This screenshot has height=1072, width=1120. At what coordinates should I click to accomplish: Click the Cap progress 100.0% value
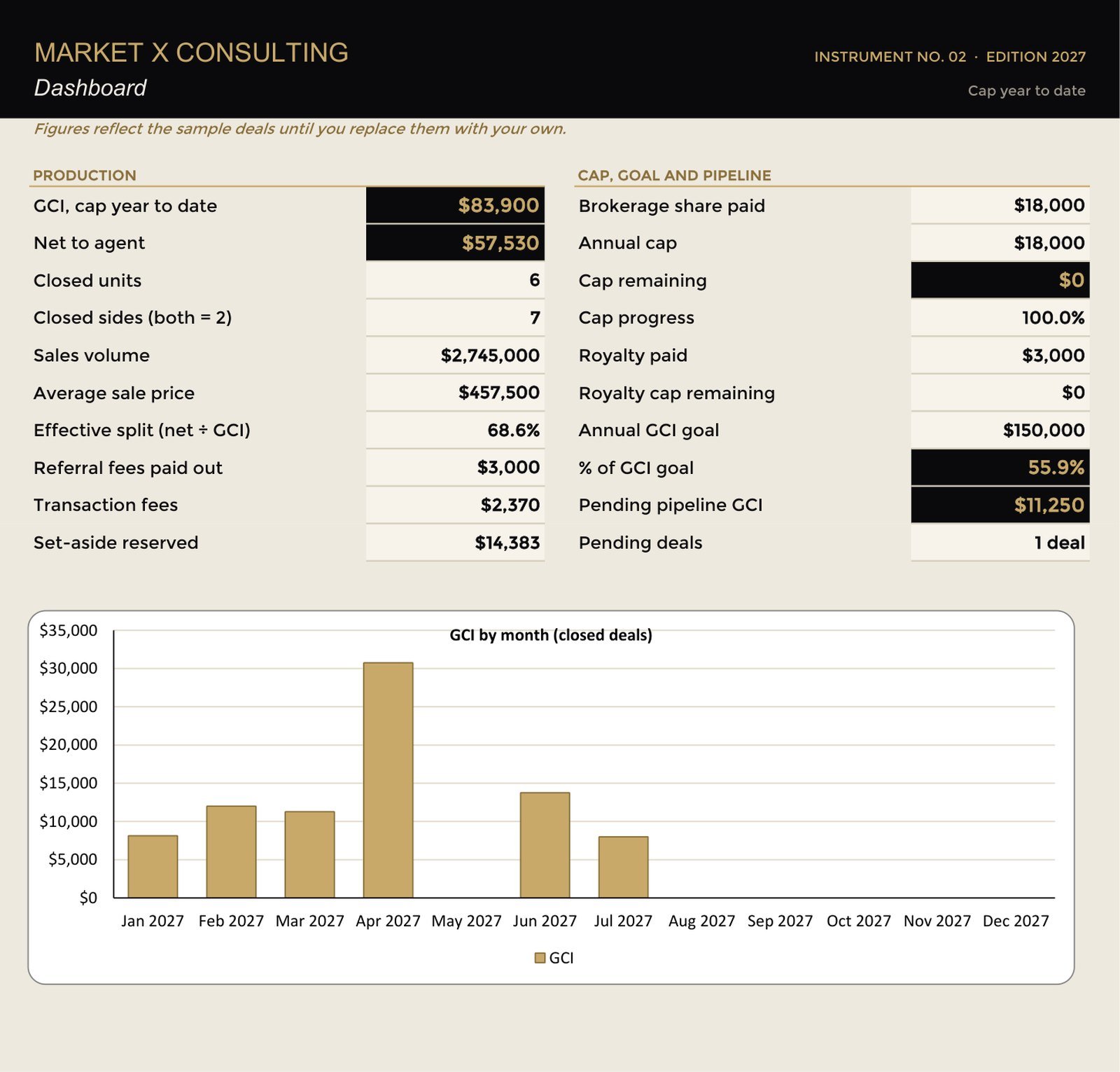(x=1000, y=318)
